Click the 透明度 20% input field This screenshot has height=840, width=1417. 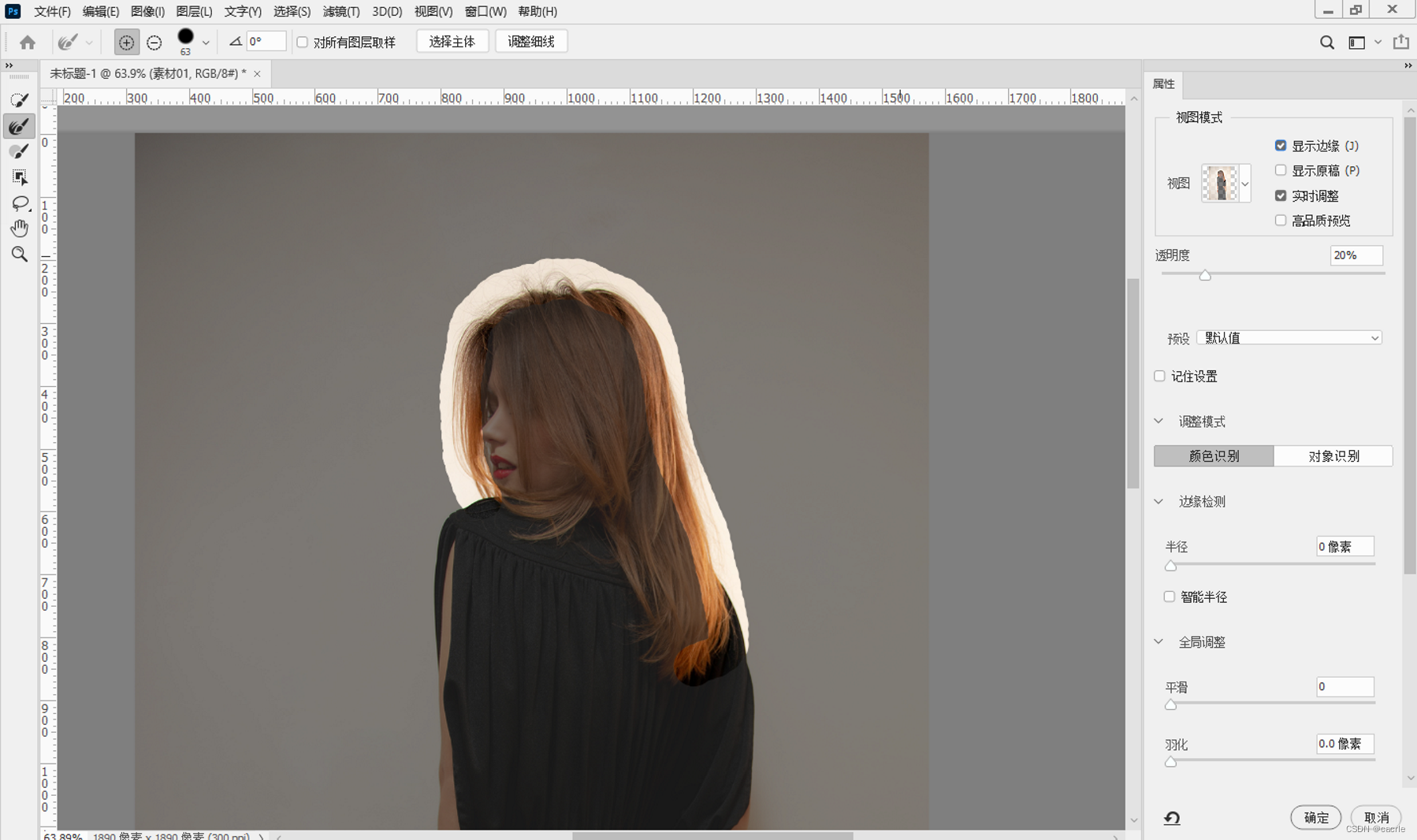pyautogui.click(x=1356, y=255)
